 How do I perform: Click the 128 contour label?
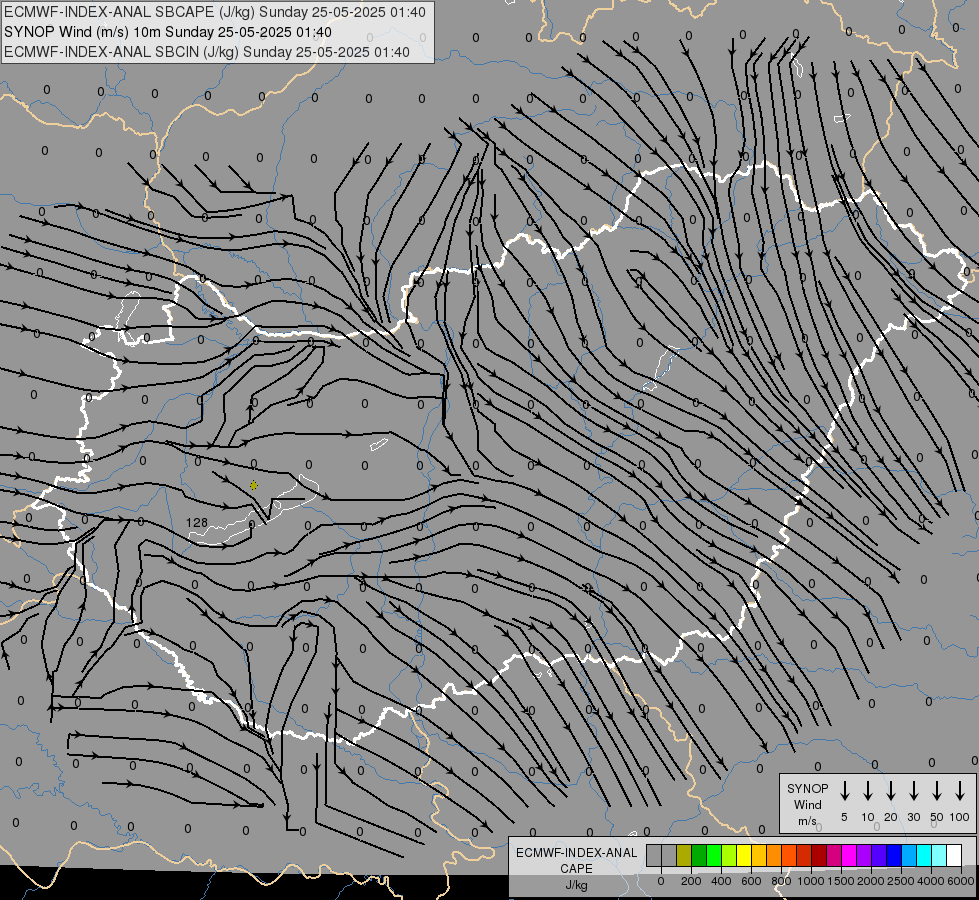click(x=197, y=522)
